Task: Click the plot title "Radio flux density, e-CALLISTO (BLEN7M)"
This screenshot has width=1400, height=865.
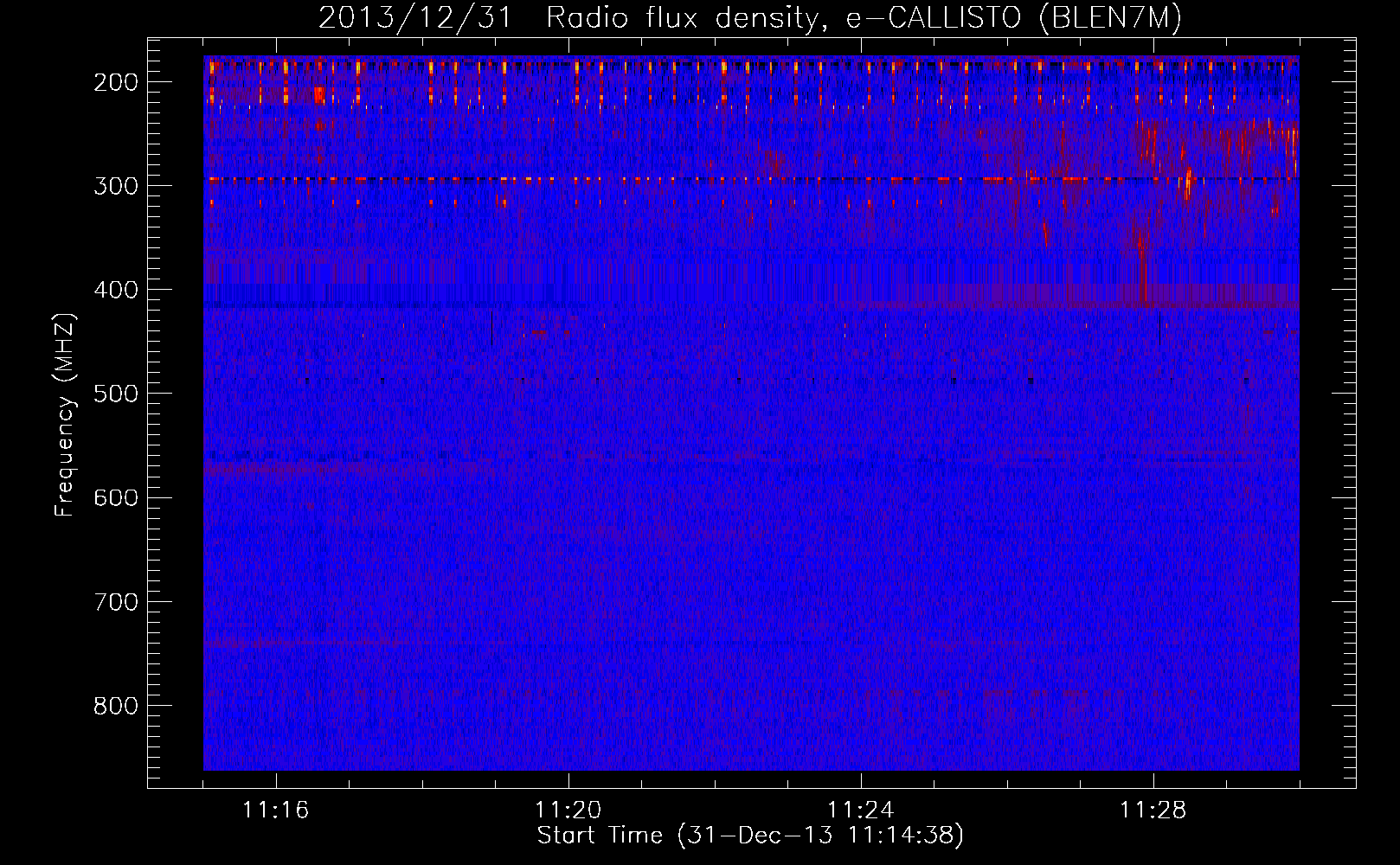Action: pyautogui.click(x=864, y=18)
